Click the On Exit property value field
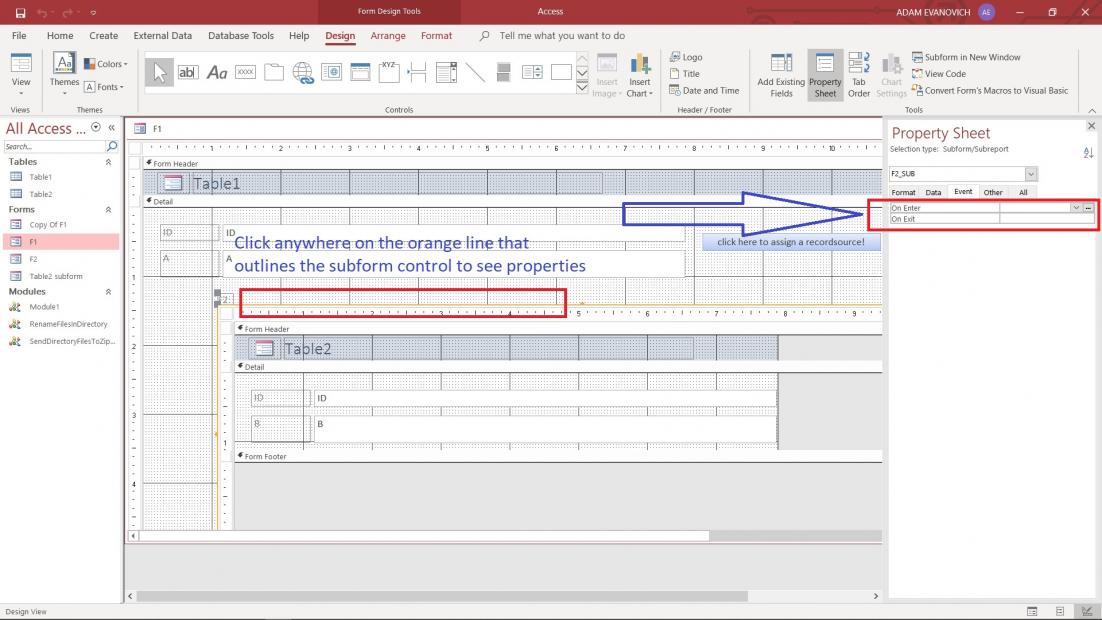The height and width of the screenshot is (620, 1102). (1046, 219)
